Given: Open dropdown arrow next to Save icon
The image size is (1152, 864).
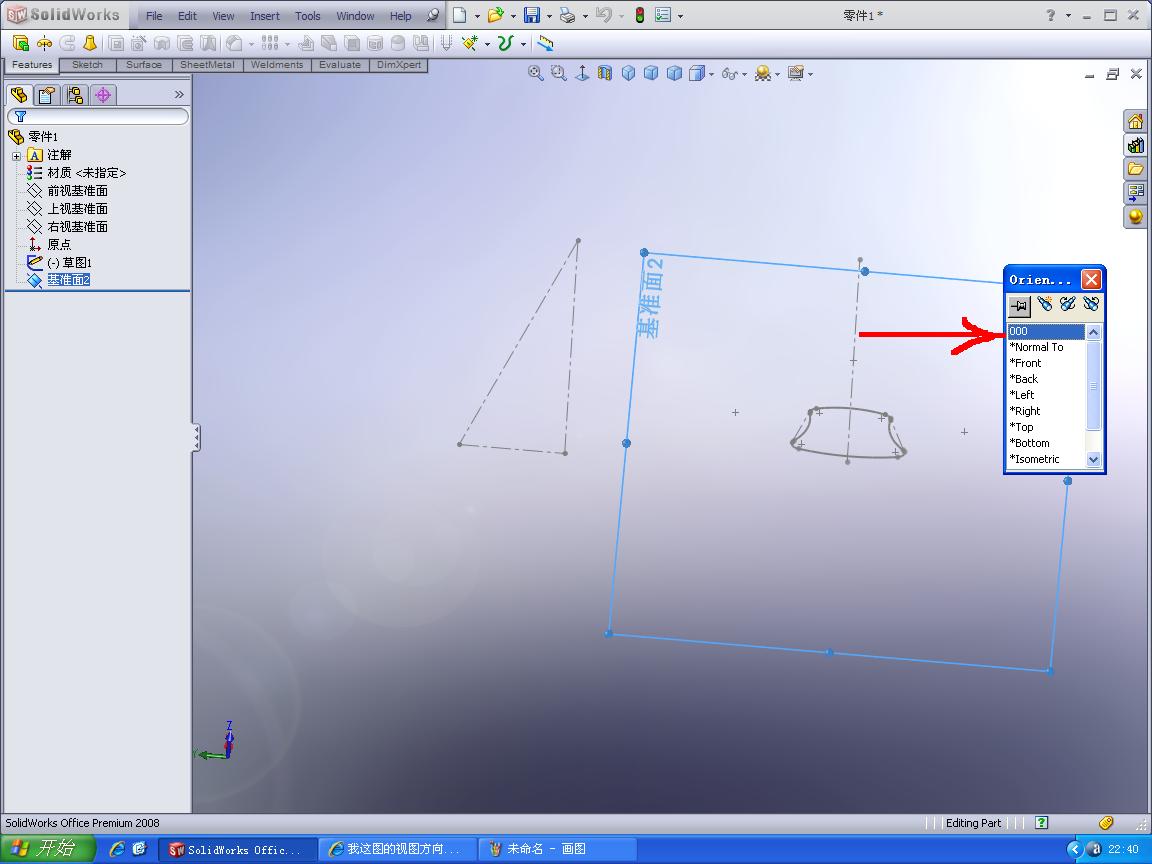Looking at the screenshot, I should pos(549,15).
